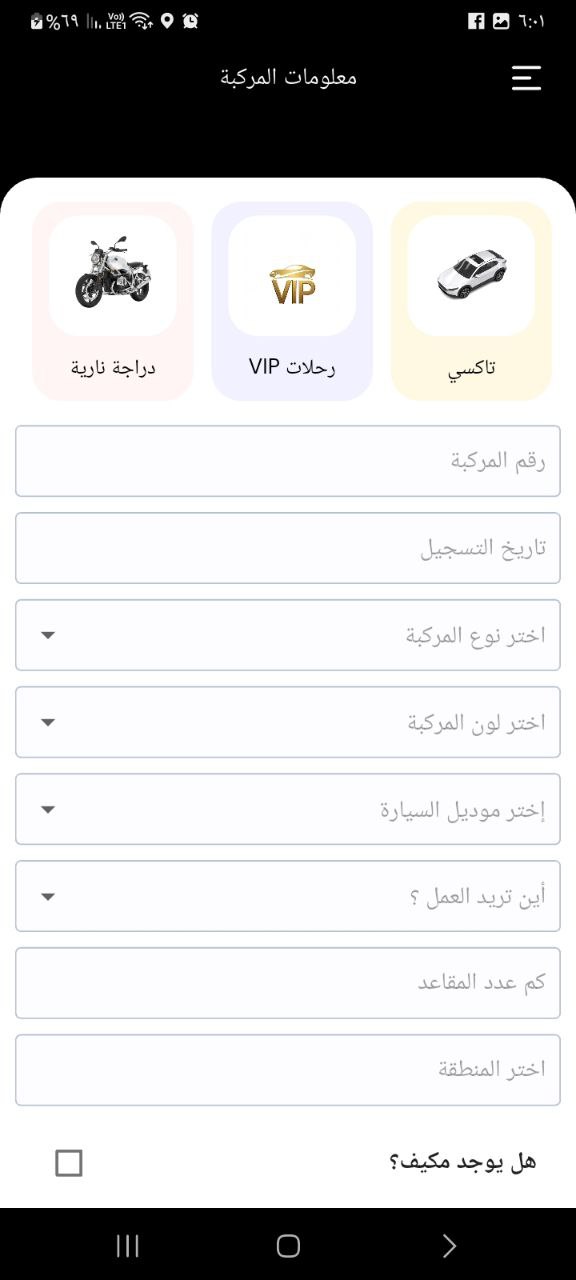Screen dimensions: 576x1280
Task: Open the work location dropdown أين تريد العمل؟
Action: tap(288, 896)
